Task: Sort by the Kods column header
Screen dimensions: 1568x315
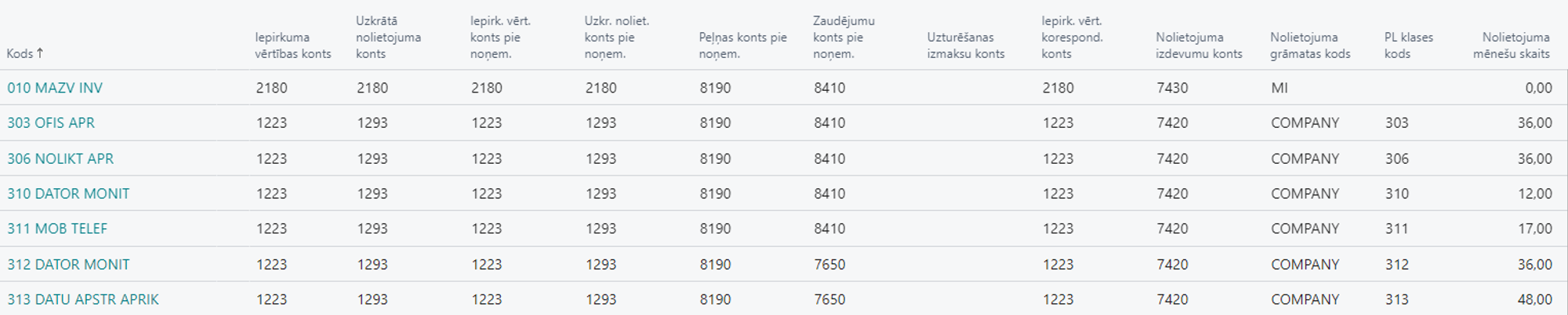Action: 20,53
